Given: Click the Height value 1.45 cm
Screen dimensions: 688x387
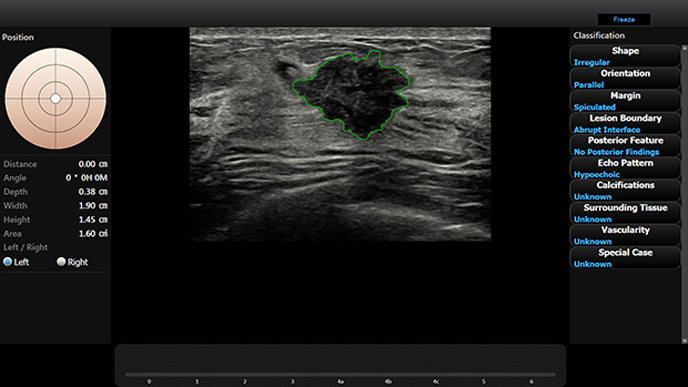Looking at the screenshot, I should 93,219.
